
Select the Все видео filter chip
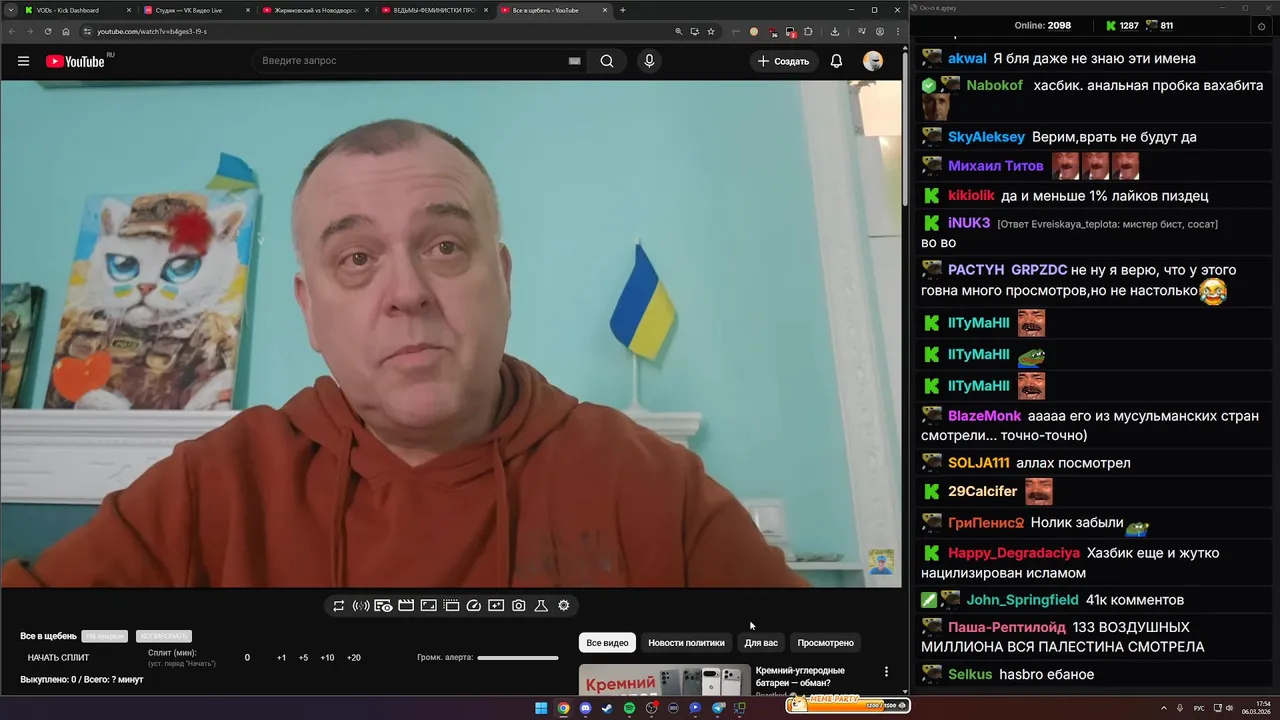tap(607, 643)
